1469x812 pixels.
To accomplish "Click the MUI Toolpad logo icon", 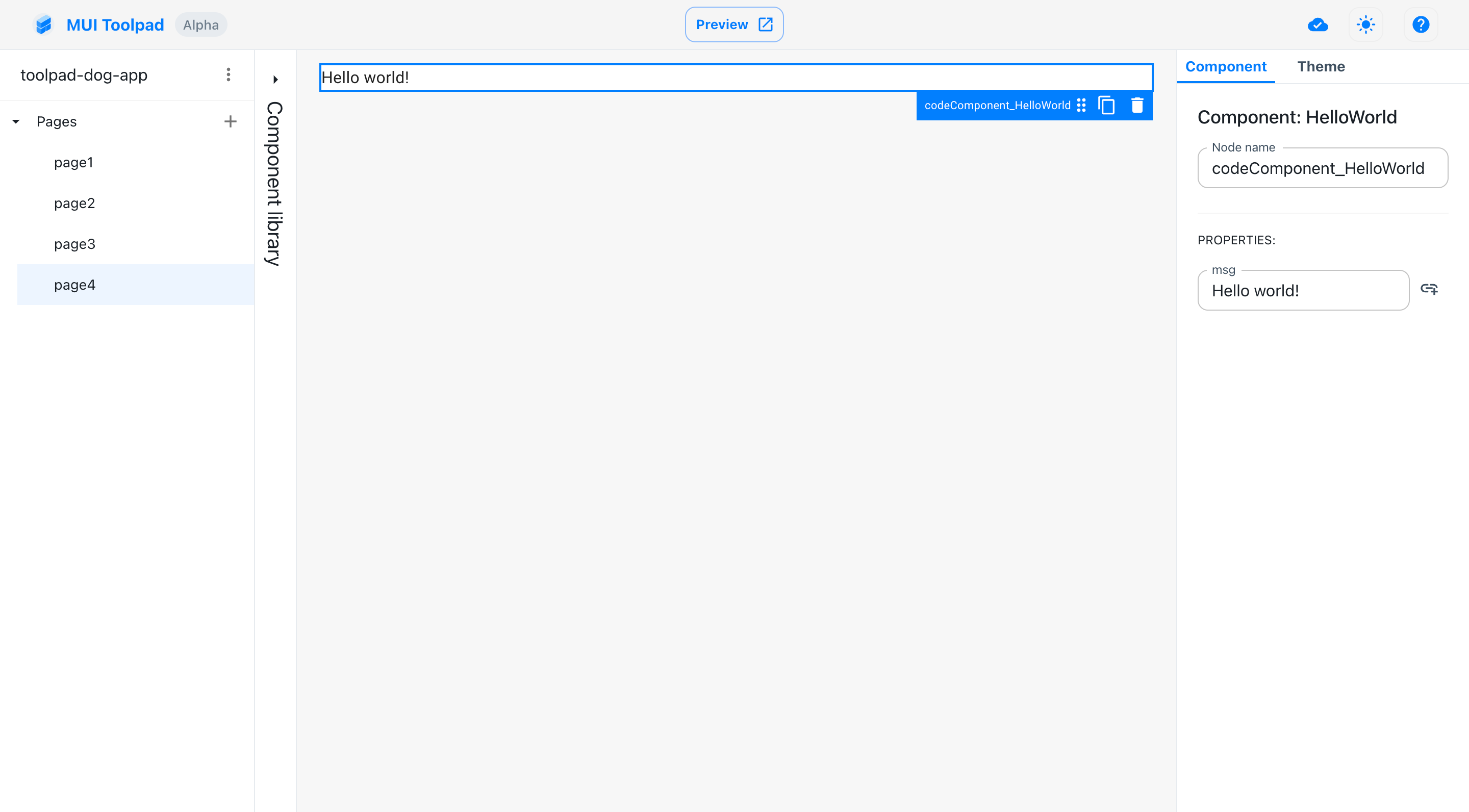I will pyautogui.click(x=43, y=24).
